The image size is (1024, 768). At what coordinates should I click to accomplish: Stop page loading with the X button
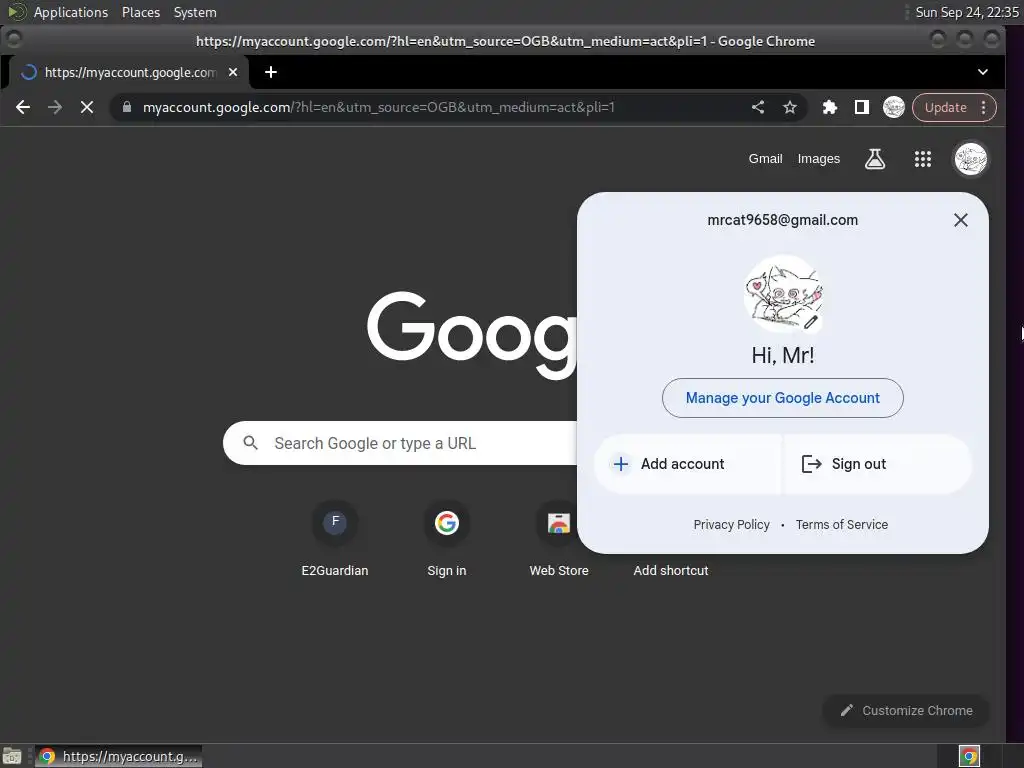(x=87, y=107)
